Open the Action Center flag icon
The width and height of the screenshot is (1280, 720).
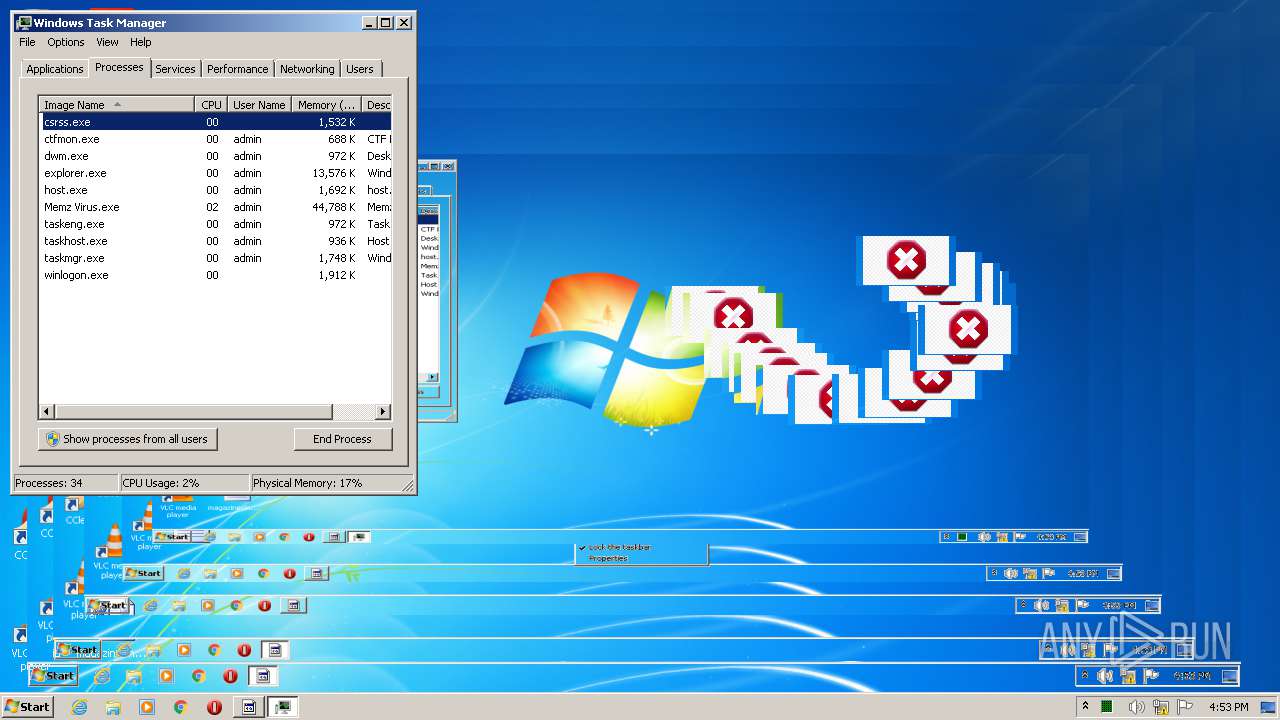point(1185,707)
